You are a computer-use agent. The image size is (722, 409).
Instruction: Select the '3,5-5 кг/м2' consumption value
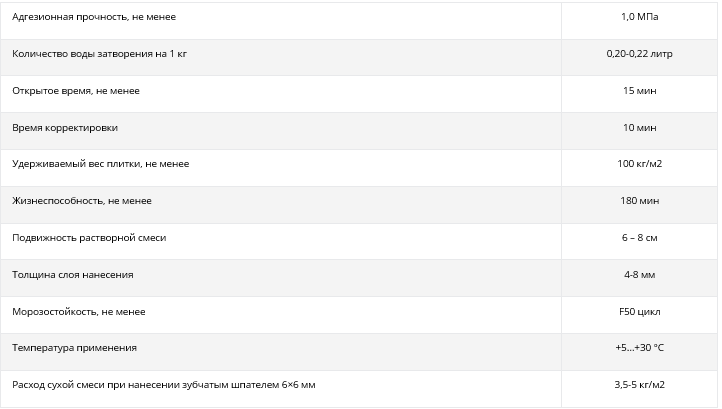pyautogui.click(x=639, y=385)
